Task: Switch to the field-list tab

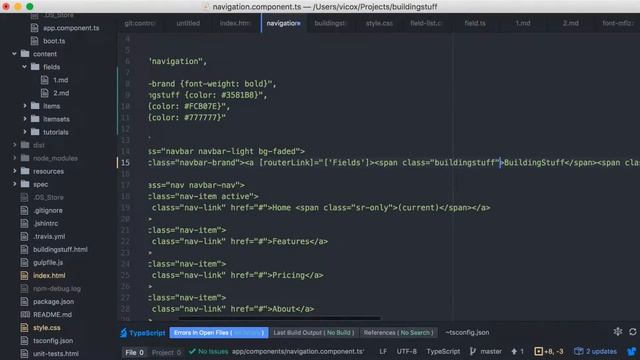Action: [x=426, y=23]
